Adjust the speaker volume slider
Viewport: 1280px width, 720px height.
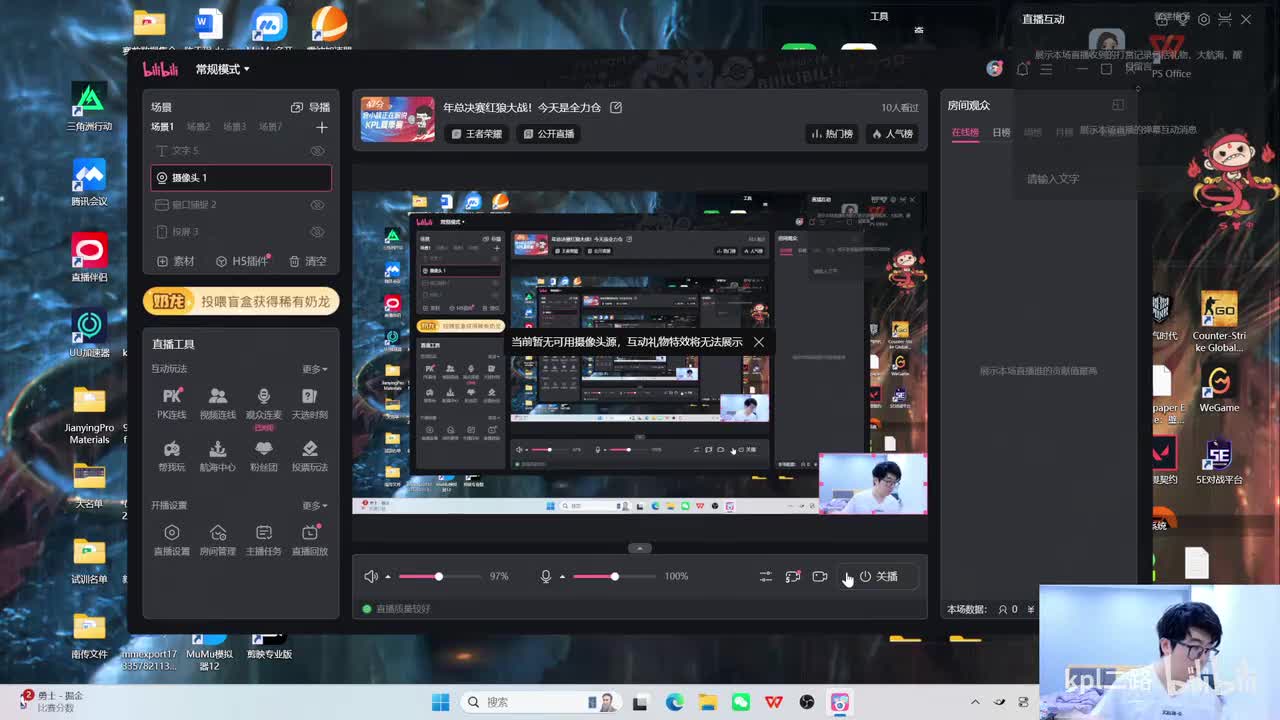tap(438, 576)
